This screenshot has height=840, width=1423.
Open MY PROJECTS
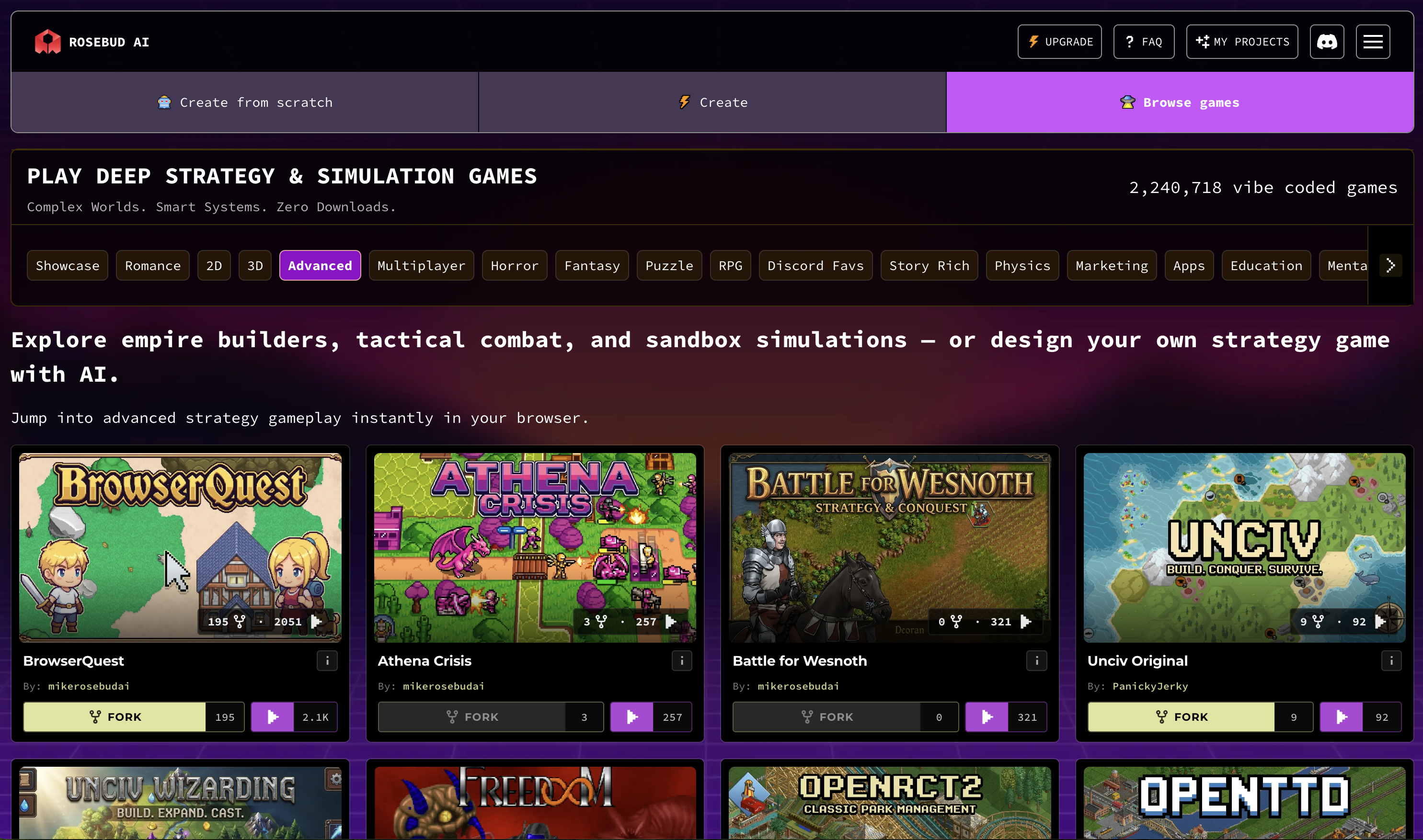tap(1241, 41)
